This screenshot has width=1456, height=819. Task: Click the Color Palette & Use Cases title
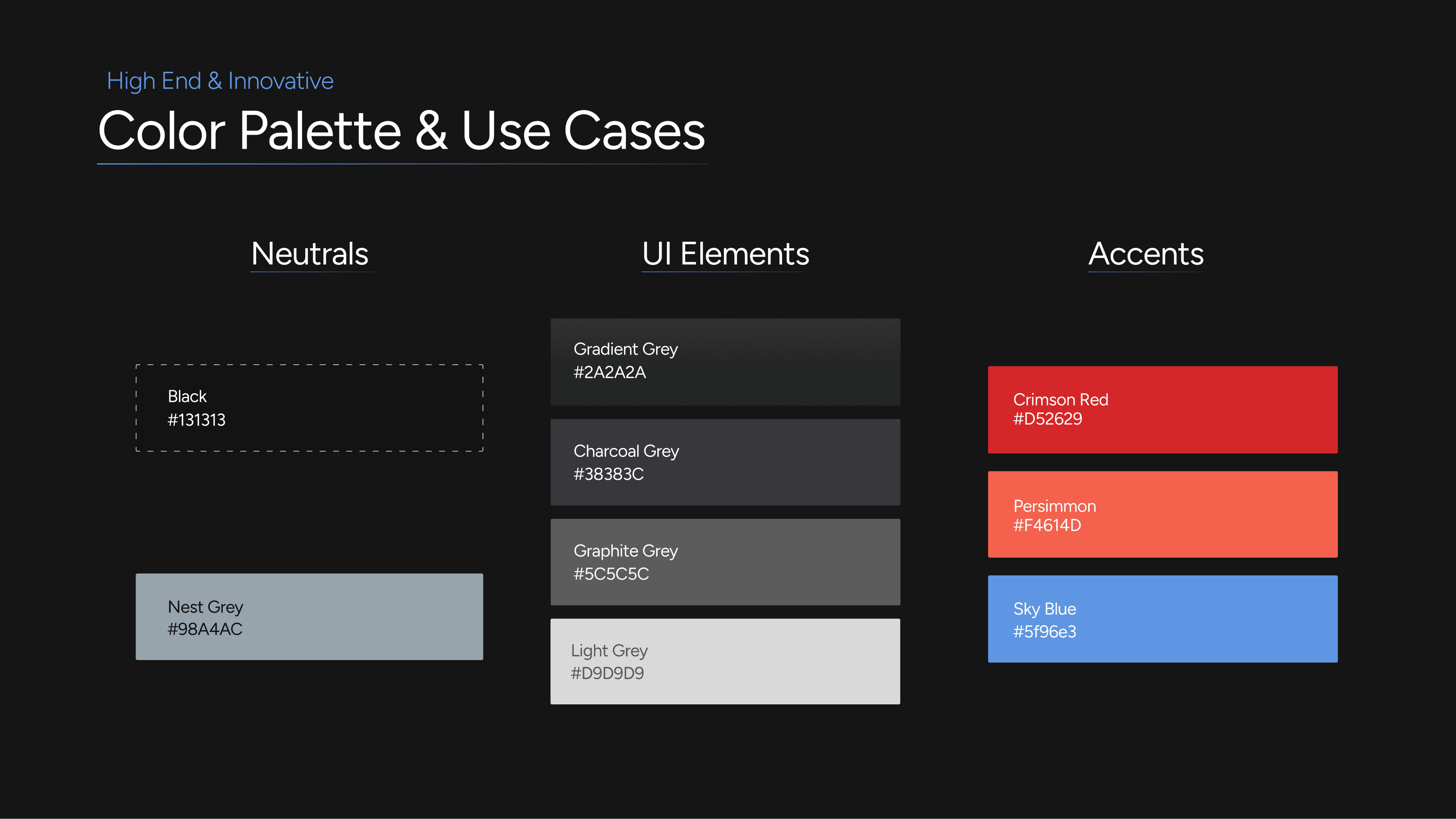[x=401, y=130]
